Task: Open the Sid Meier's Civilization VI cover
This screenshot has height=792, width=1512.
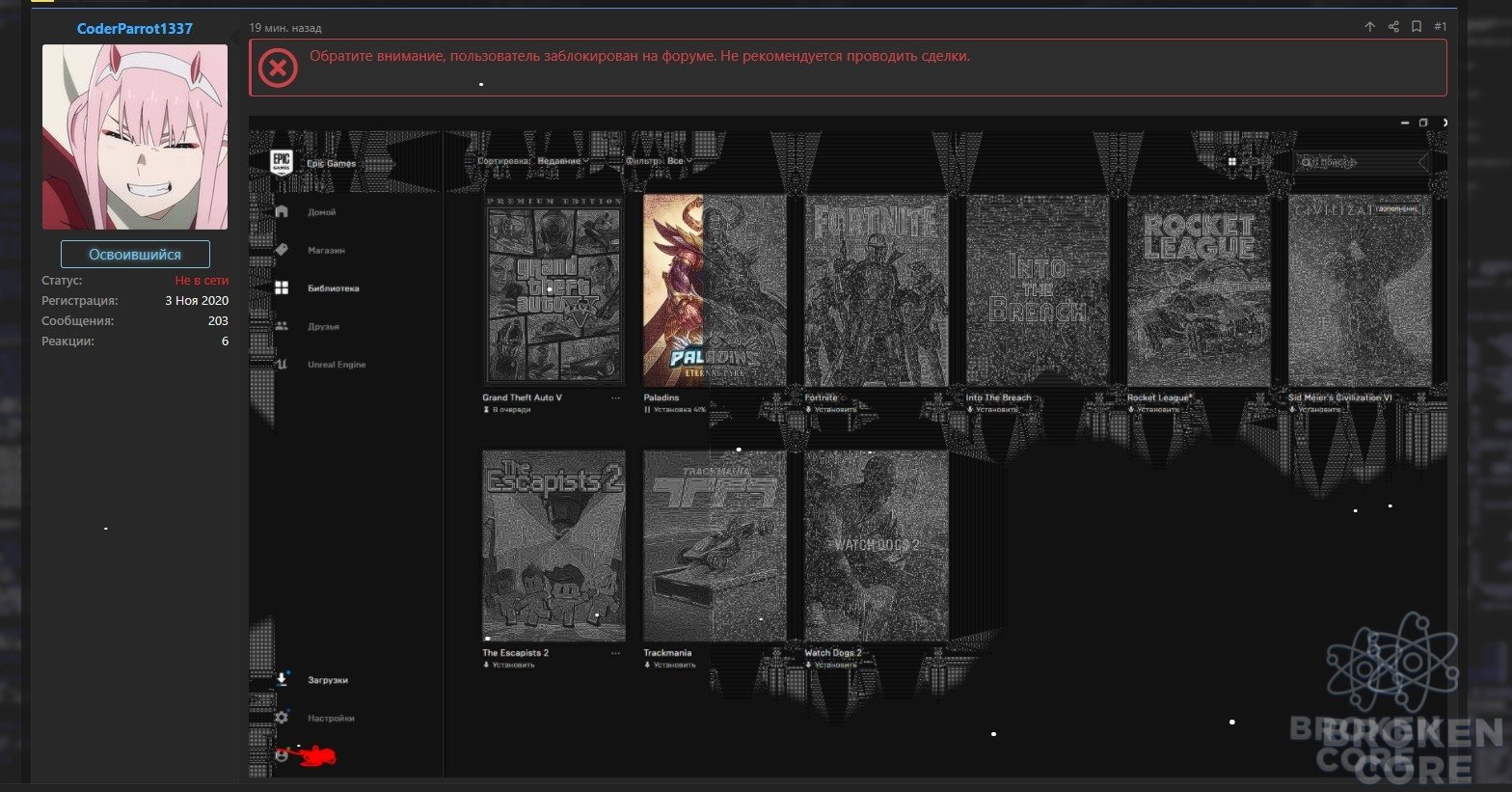Action: click(1360, 290)
